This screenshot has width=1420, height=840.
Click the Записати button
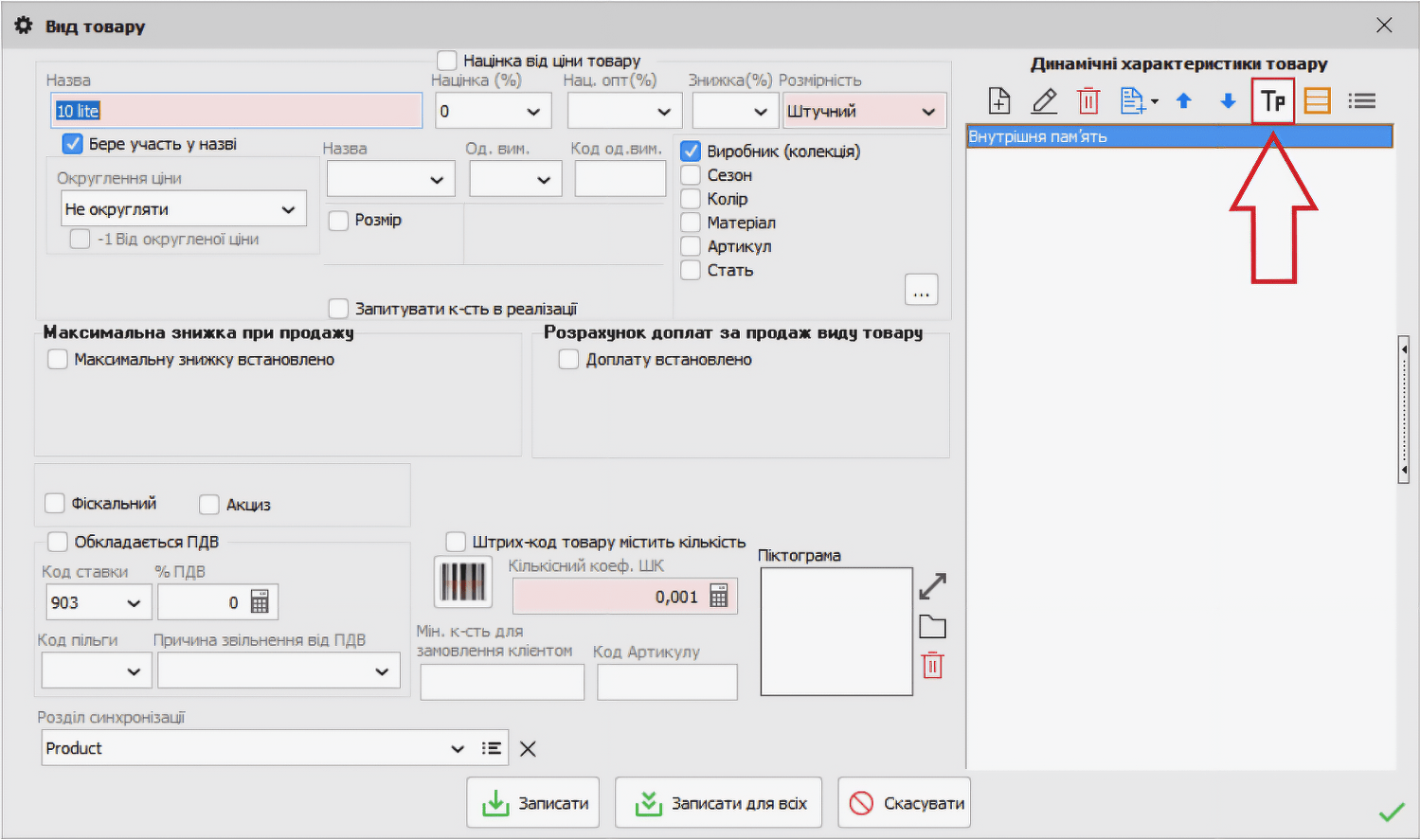(x=535, y=803)
